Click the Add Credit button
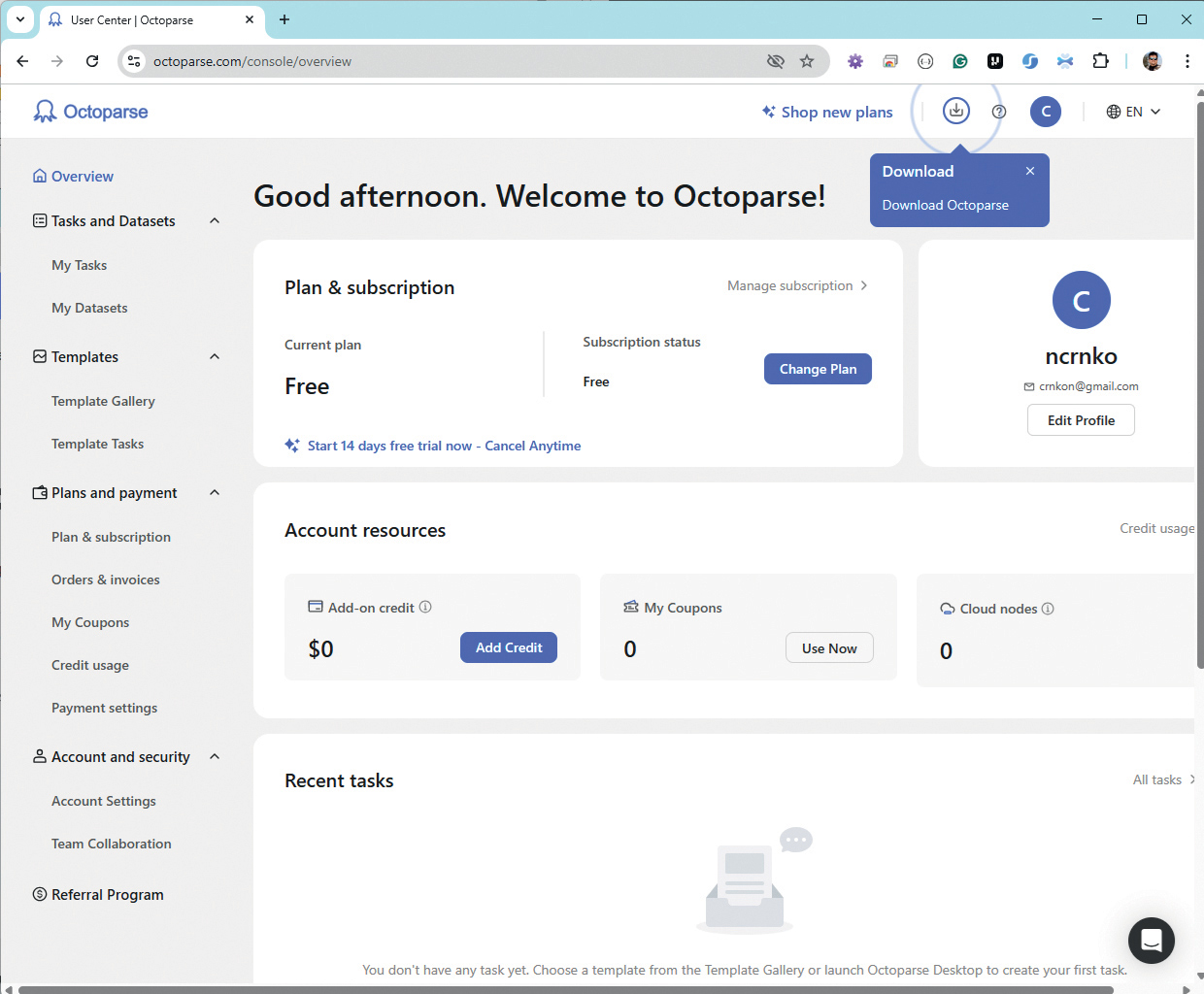The image size is (1204, 994). (509, 647)
